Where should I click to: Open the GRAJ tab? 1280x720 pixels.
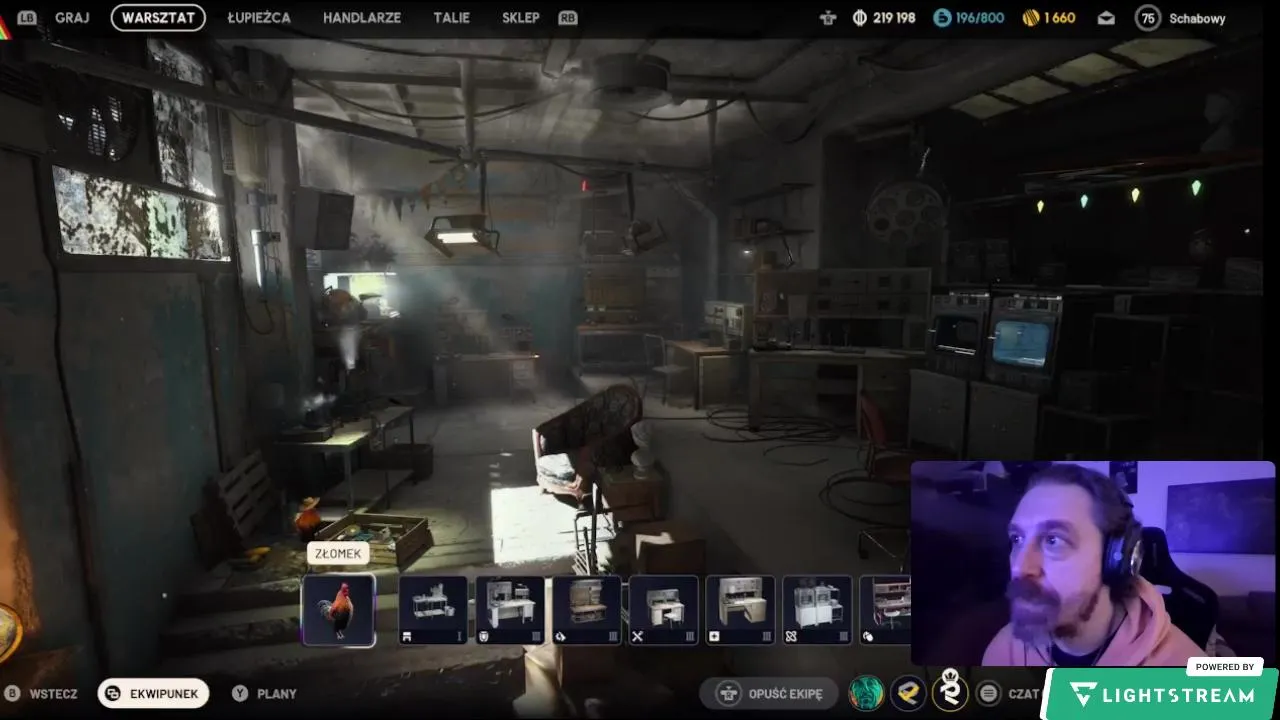72,18
